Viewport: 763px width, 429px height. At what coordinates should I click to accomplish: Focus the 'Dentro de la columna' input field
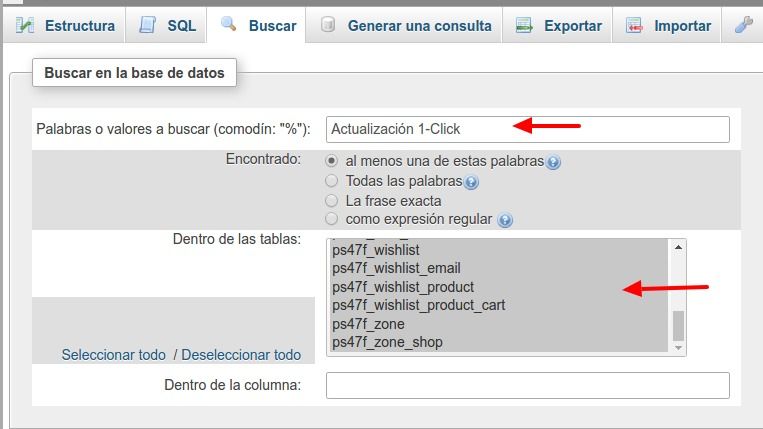tap(527, 385)
